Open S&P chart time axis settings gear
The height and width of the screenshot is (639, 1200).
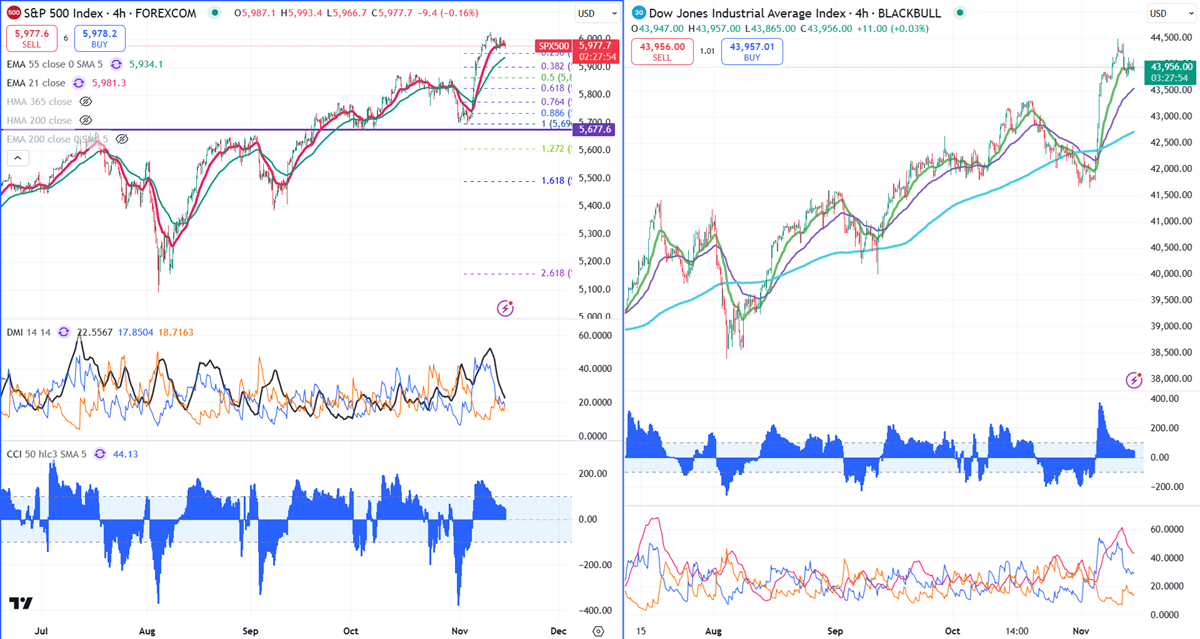pyautogui.click(x=598, y=631)
